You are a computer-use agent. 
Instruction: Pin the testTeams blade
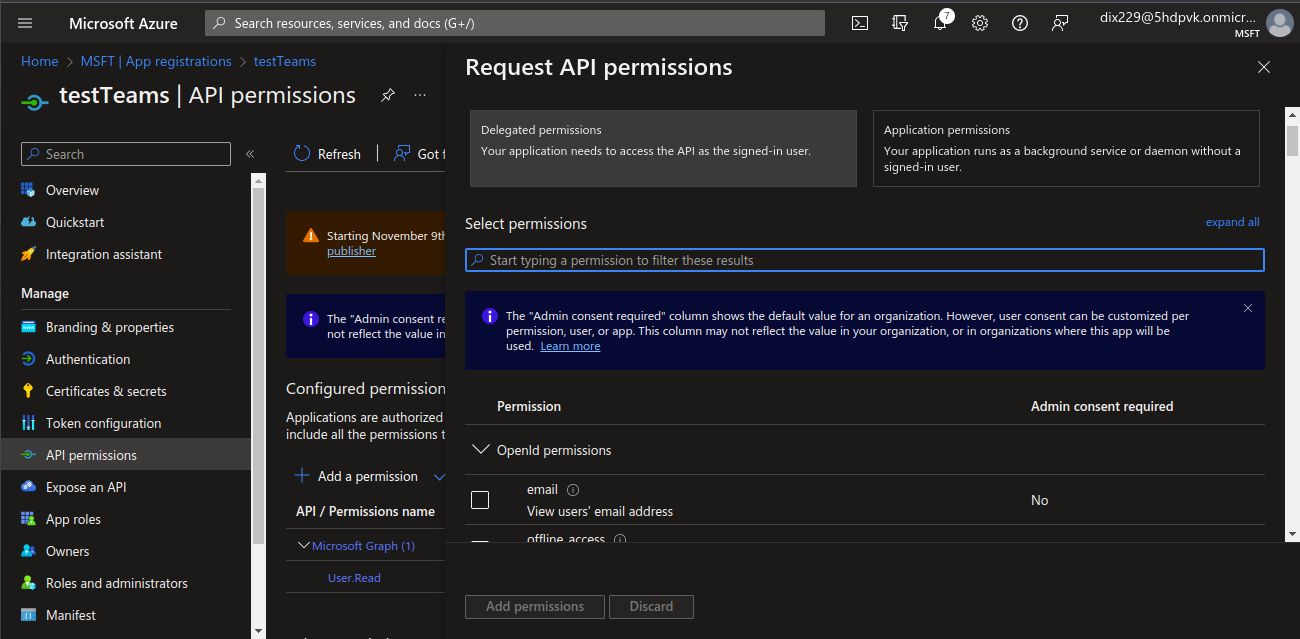[387, 95]
